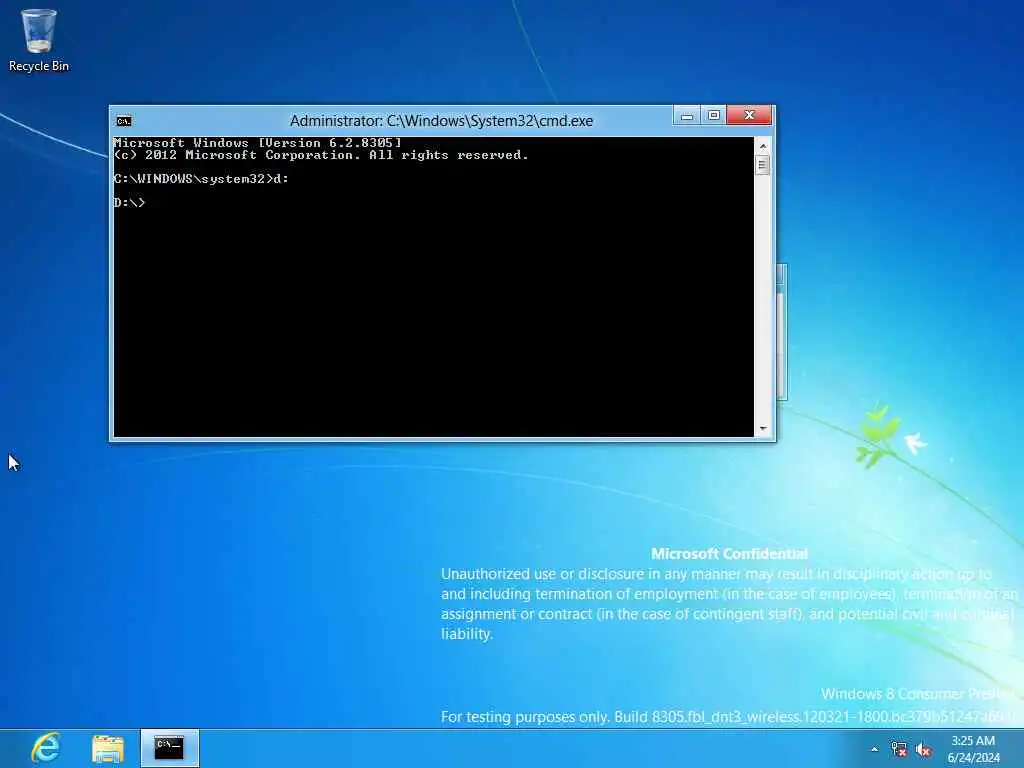Close the Command Prompt window

(x=750, y=116)
